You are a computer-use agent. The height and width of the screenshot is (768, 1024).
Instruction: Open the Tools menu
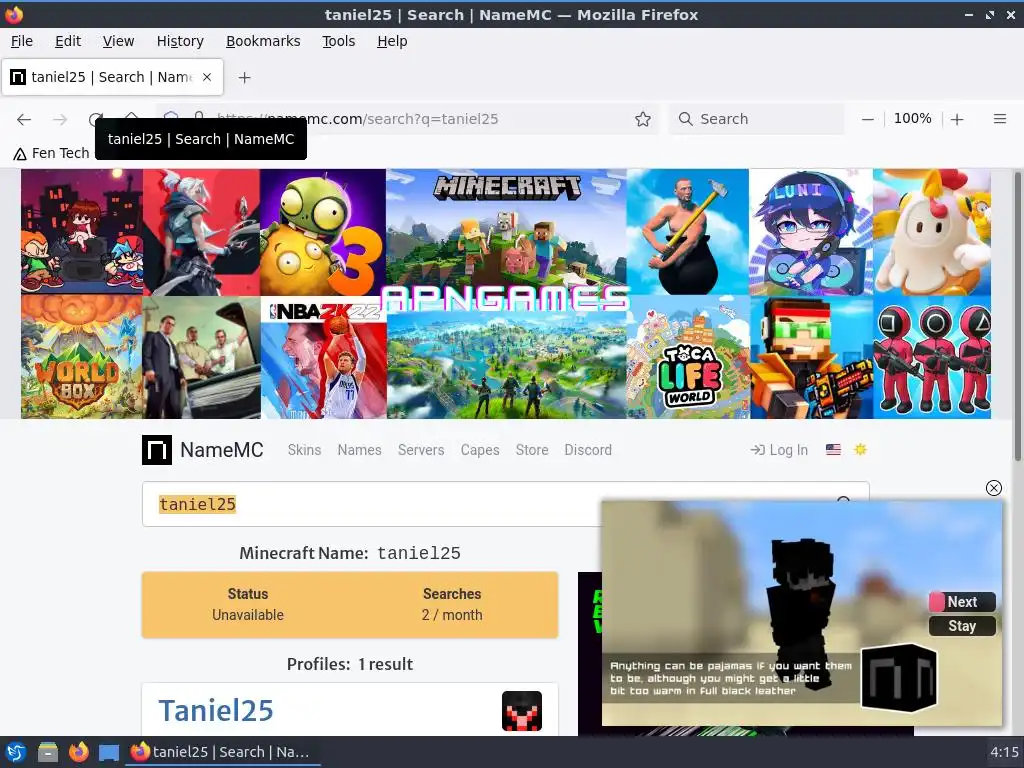click(338, 41)
